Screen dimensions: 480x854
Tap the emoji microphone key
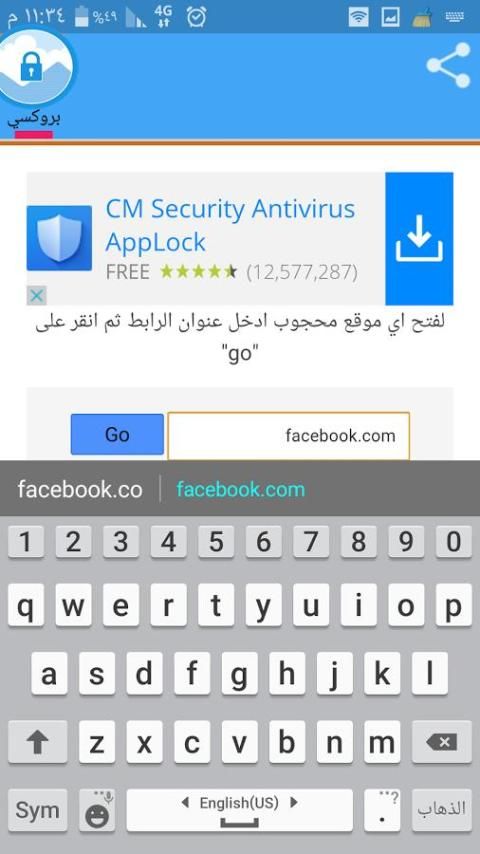pos(97,810)
